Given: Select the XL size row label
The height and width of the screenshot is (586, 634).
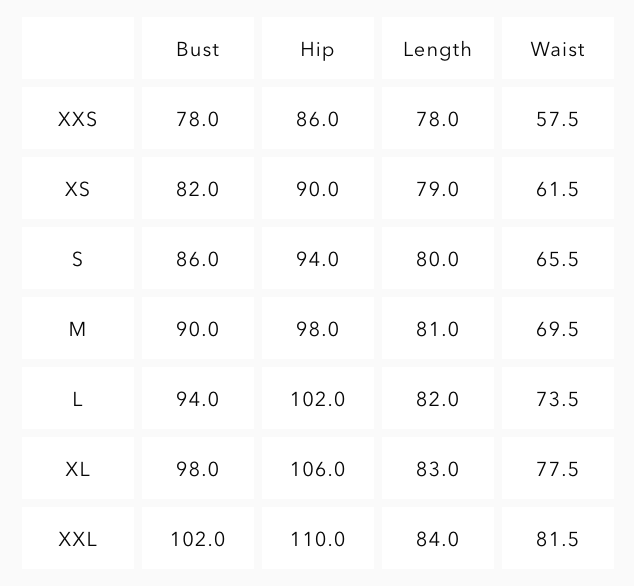Looking at the screenshot, I should coord(78,469).
